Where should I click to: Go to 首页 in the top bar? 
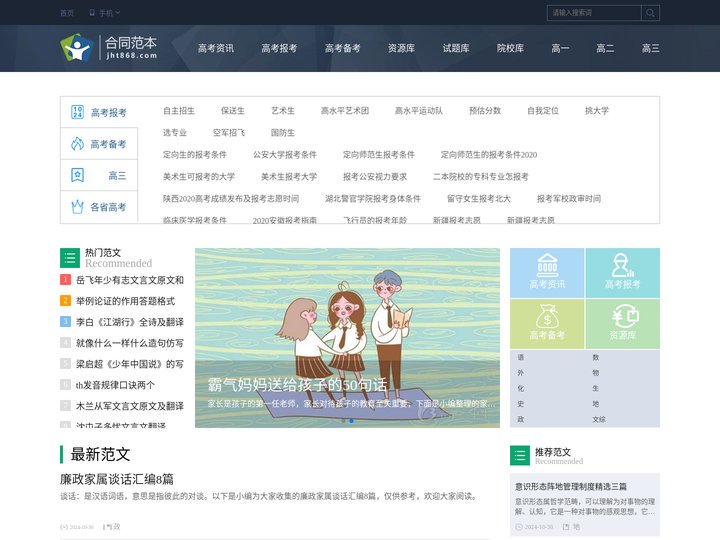(x=67, y=13)
